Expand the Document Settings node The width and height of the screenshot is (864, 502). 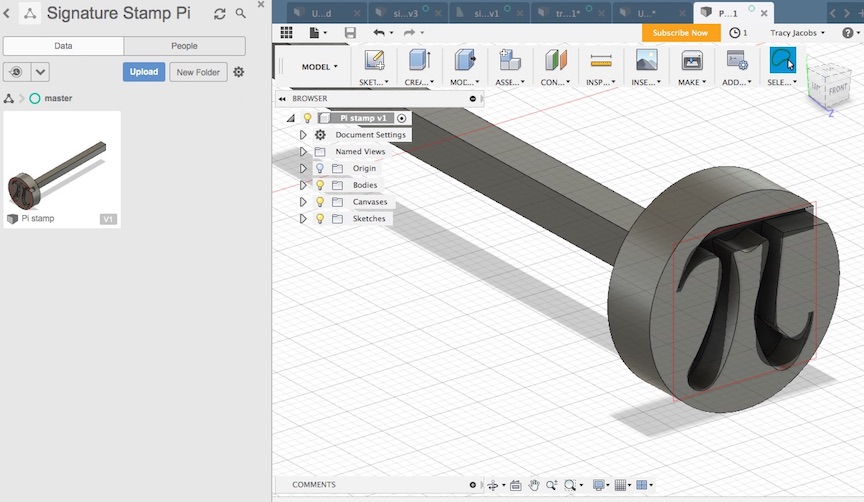coord(303,134)
